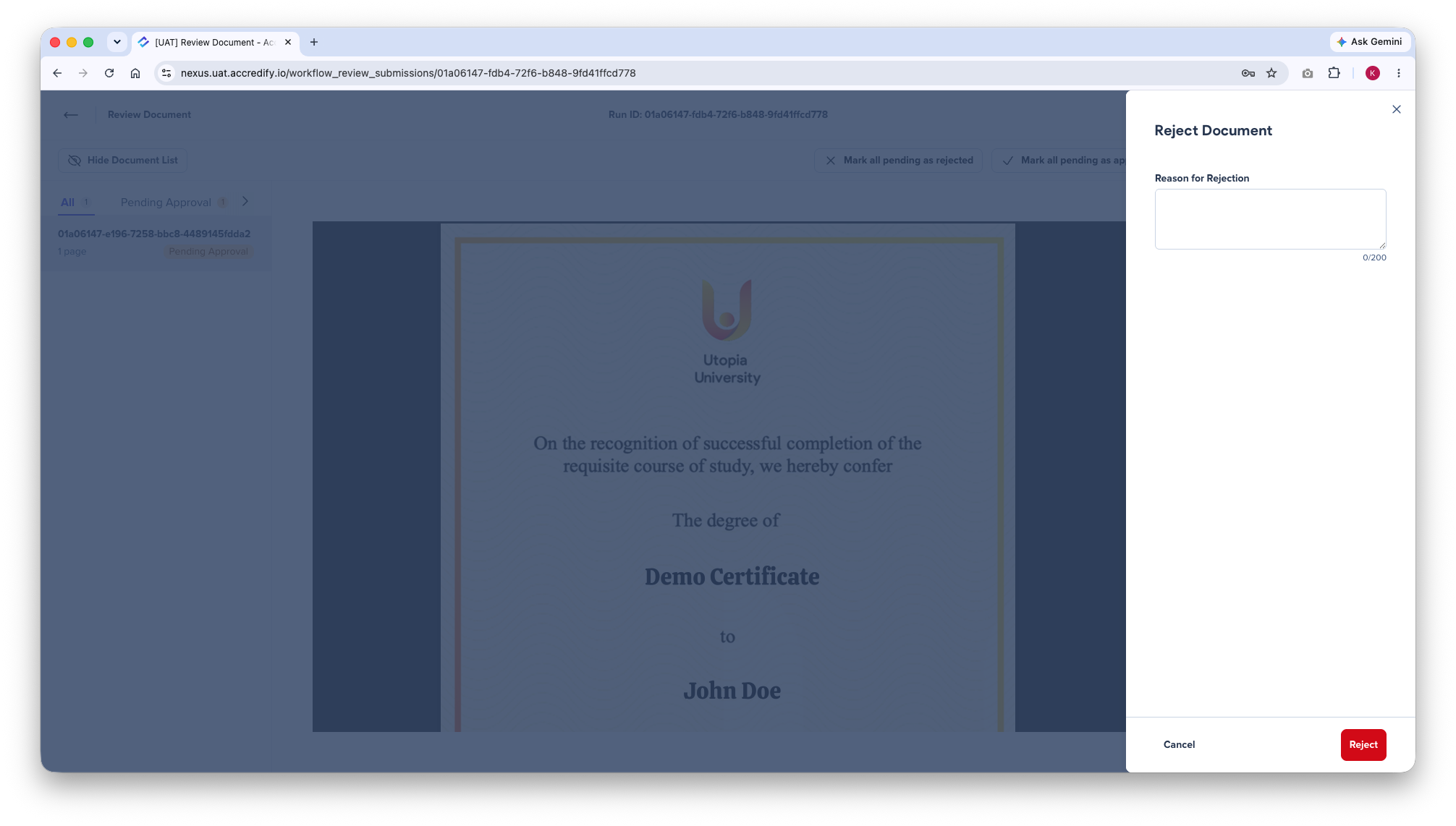Click the address bar URL
Viewport: 1456px width, 826px height.
(408, 73)
